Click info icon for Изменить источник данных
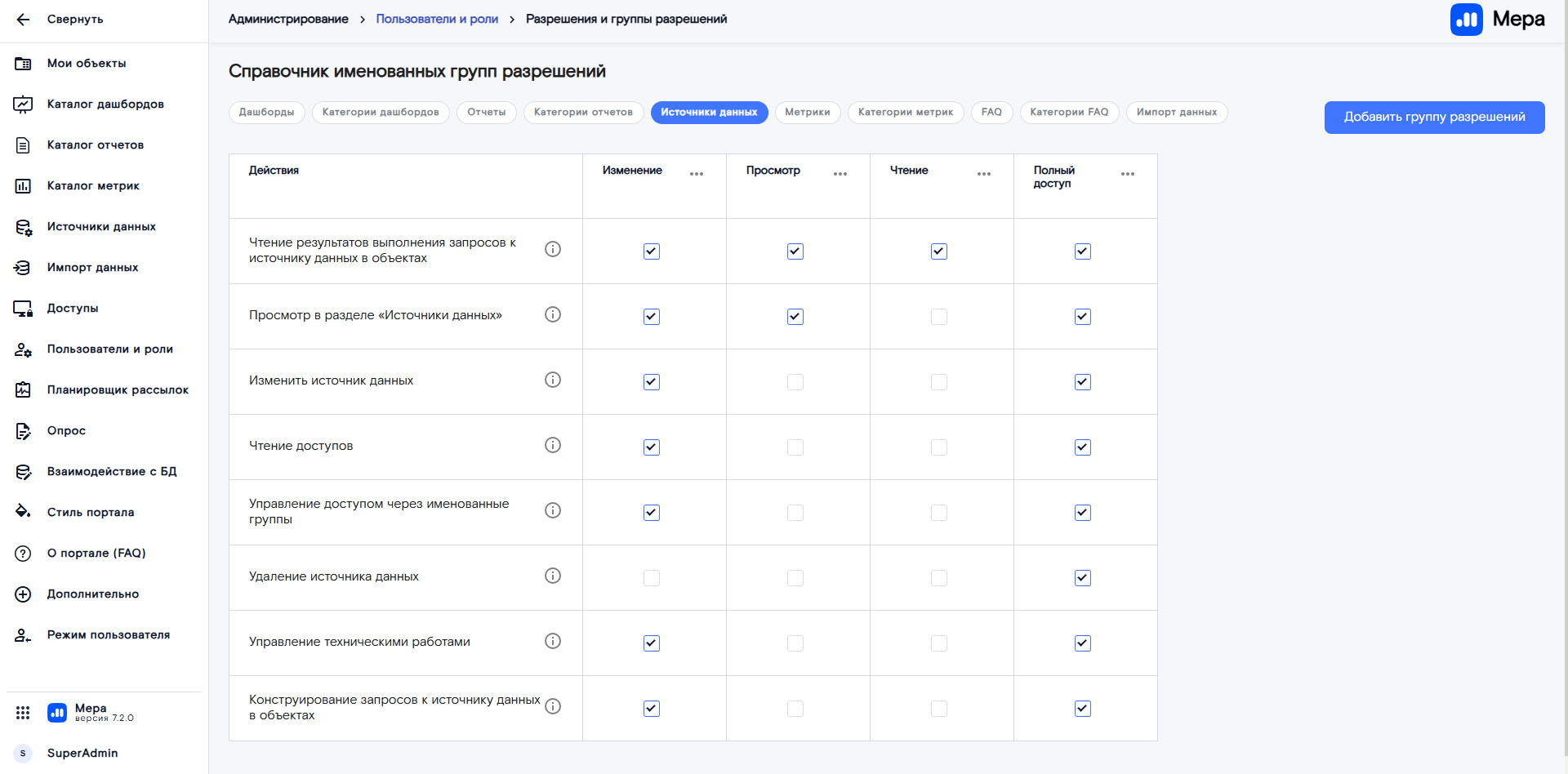The height and width of the screenshot is (774, 1568). (x=553, y=380)
